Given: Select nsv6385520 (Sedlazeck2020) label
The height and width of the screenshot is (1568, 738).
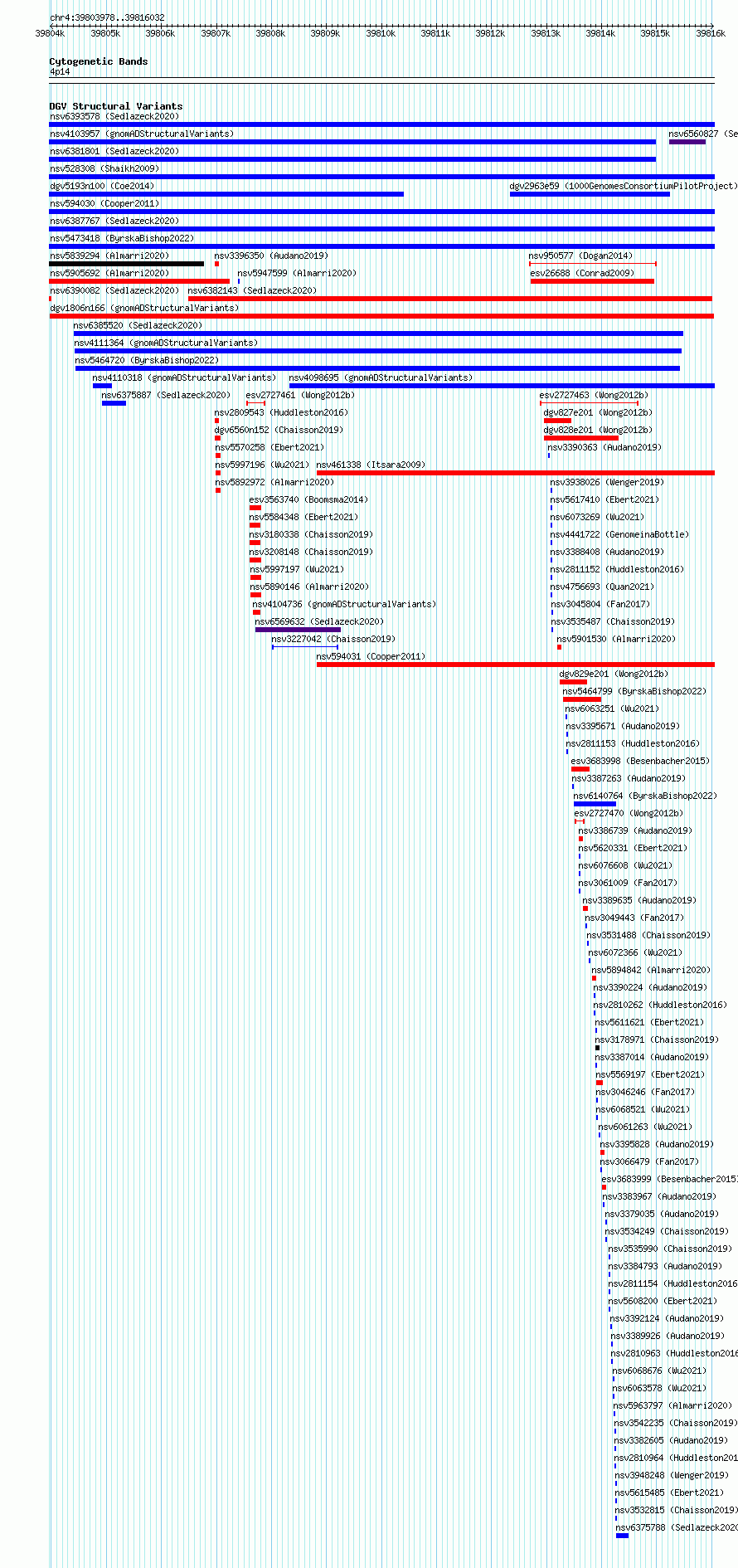Looking at the screenshot, I should (138, 325).
